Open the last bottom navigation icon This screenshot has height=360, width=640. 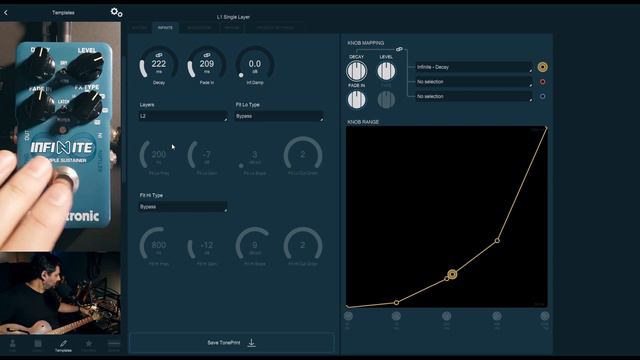click(114, 346)
